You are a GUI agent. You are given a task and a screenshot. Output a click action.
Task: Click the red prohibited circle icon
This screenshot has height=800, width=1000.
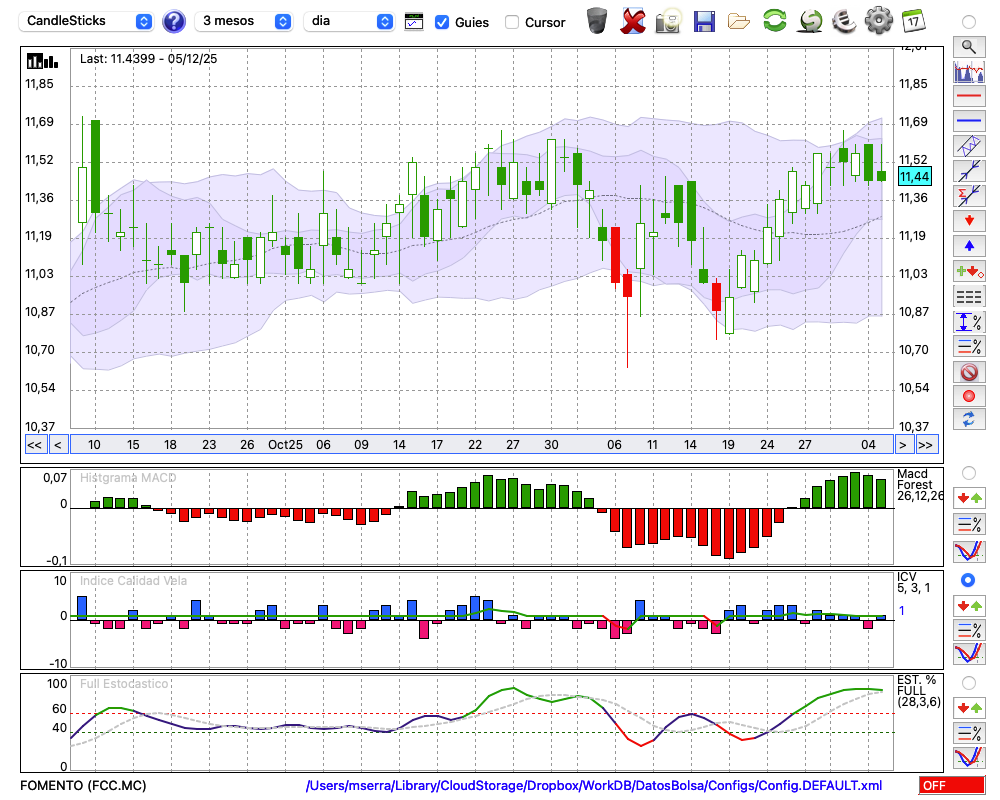point(969,371)
